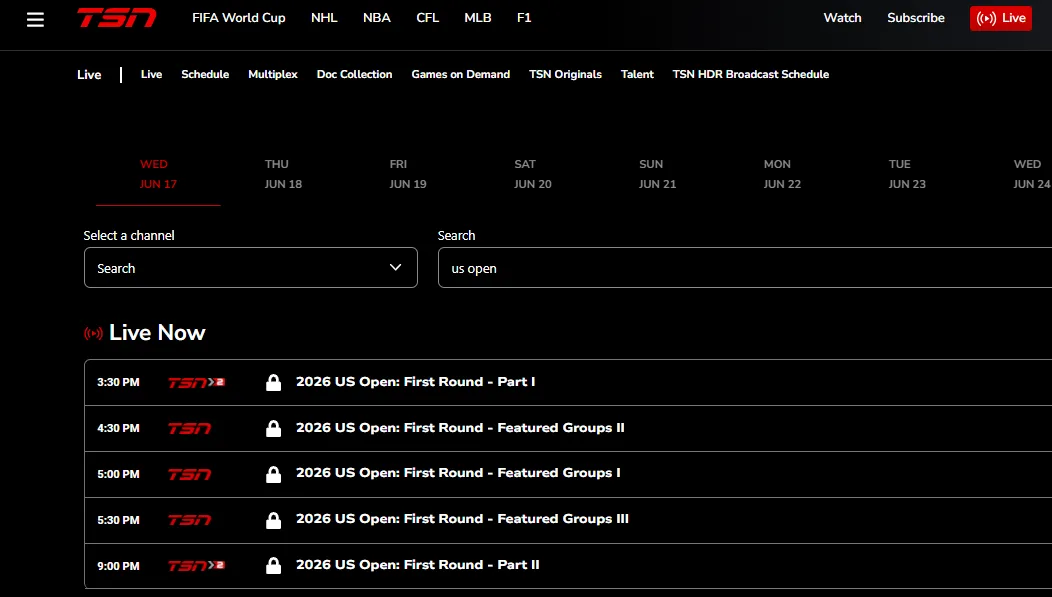The height and width of the screenshot is (597, 1052).
Task: Click the bold 'Live' section title
Action: 89,74
